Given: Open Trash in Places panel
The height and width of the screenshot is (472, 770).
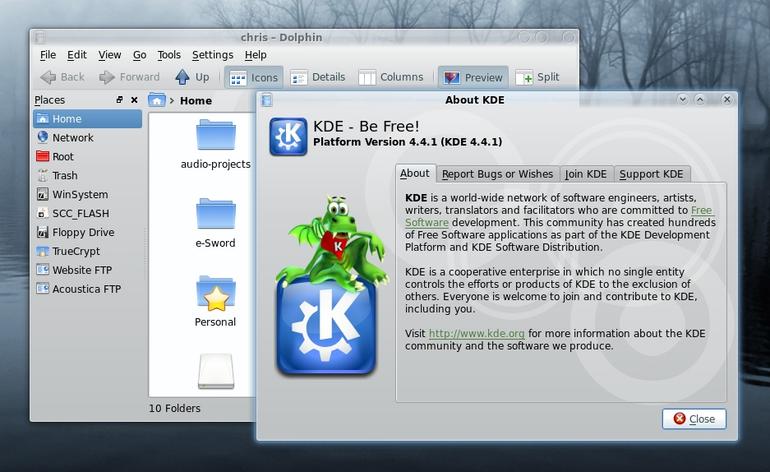Looking at the screenshot, I should (x=87, y=175).
